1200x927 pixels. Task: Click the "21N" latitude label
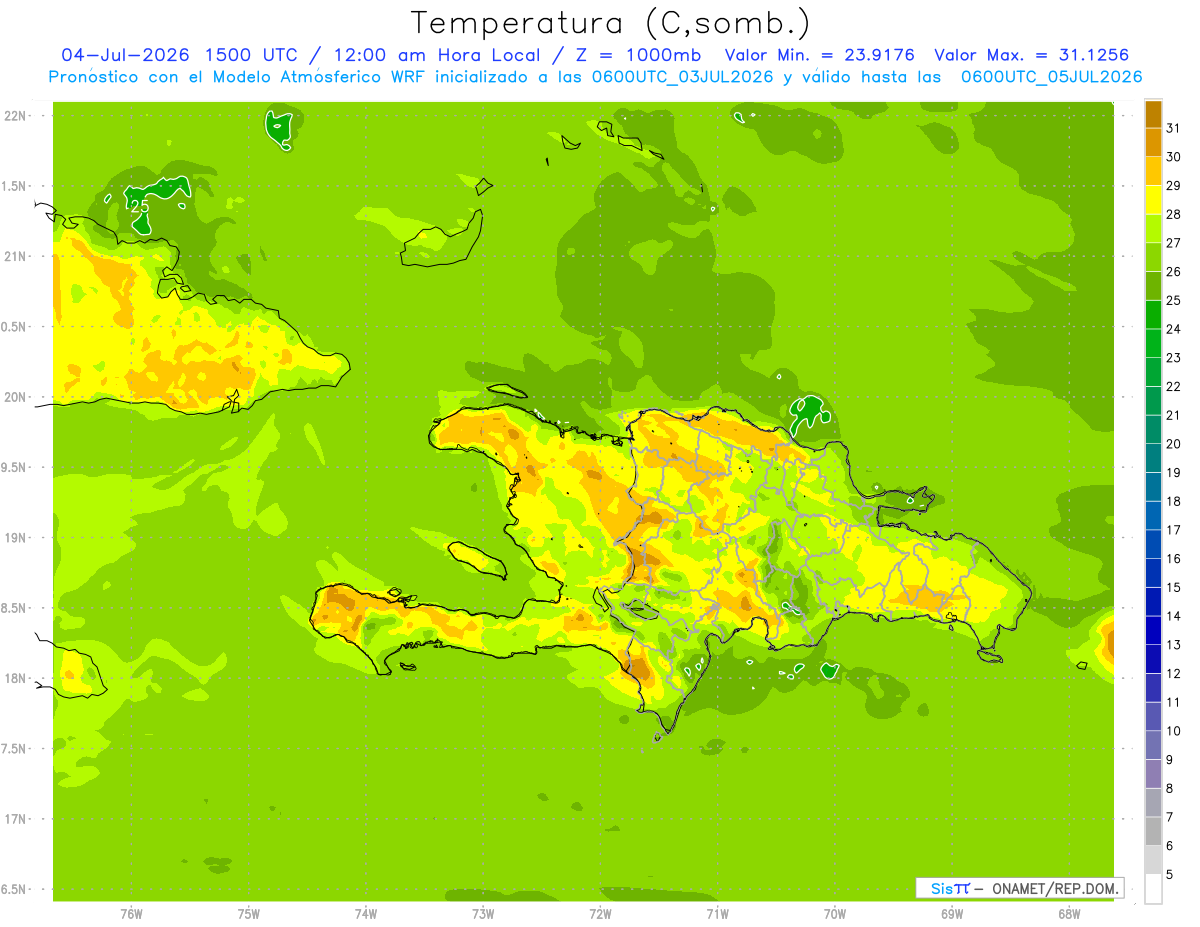(x=15, y=257)
